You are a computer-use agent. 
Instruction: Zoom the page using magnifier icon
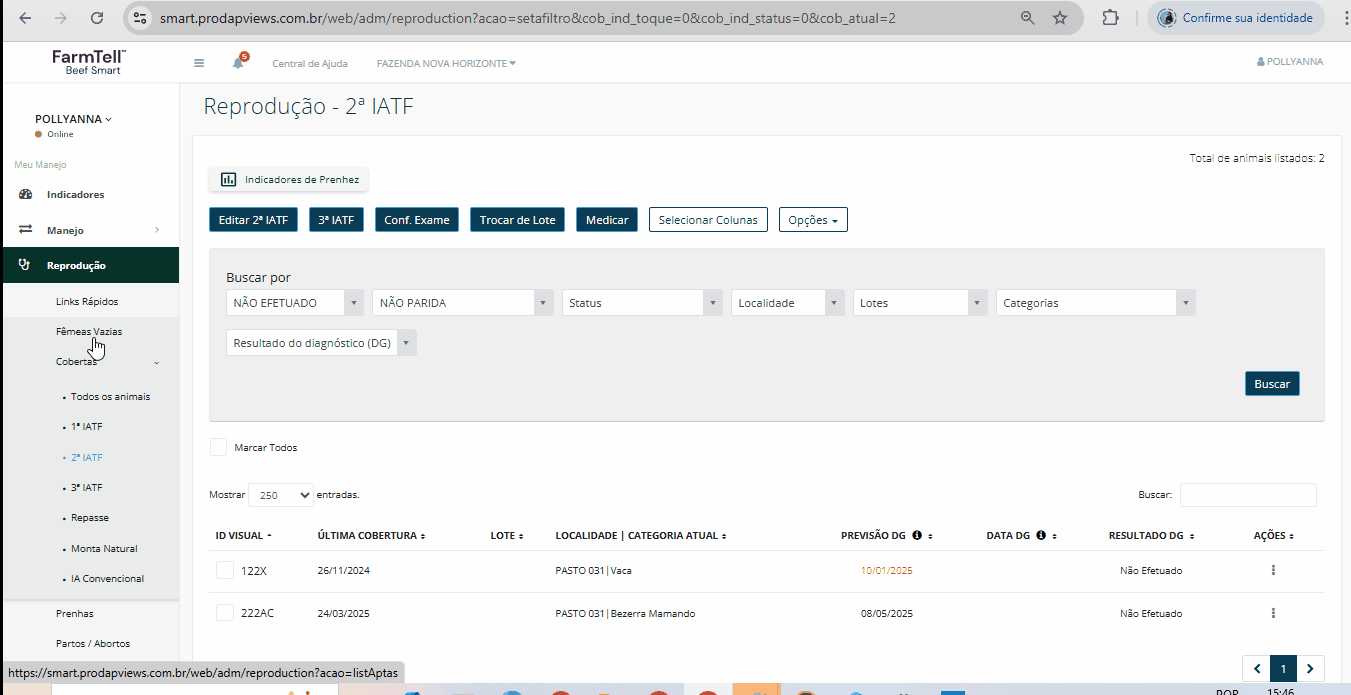click(1027, 18)
